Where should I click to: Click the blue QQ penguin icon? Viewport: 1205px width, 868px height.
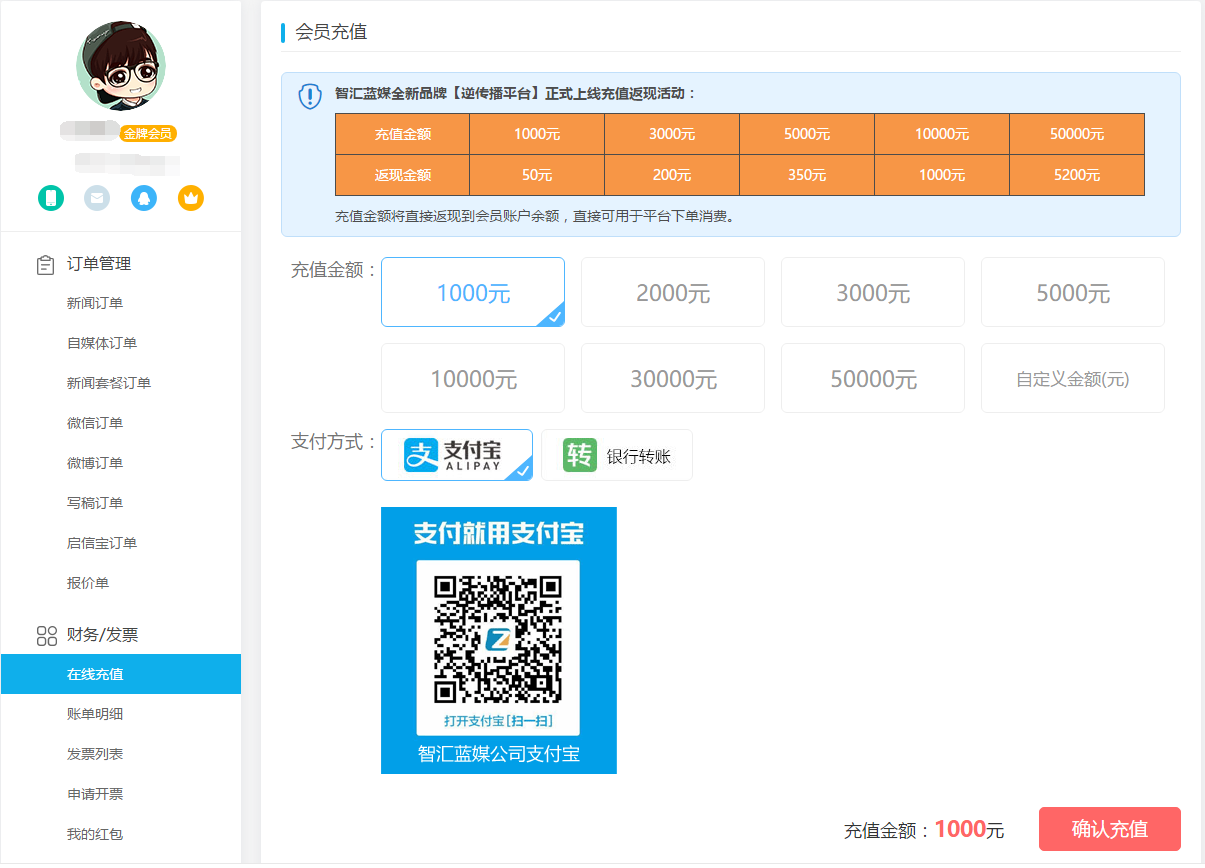tap(144, 198)
